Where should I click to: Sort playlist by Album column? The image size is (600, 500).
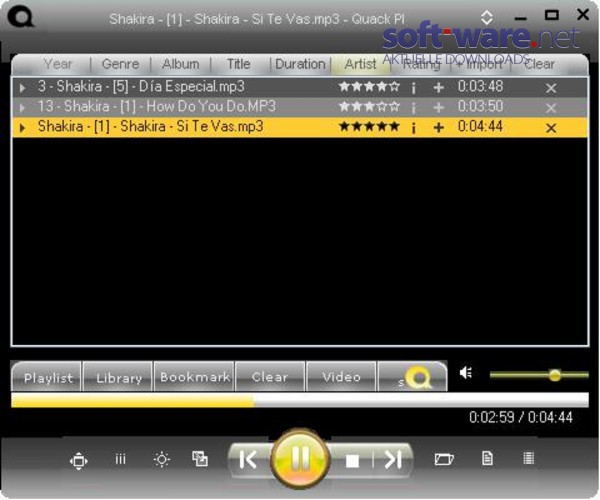181,64
